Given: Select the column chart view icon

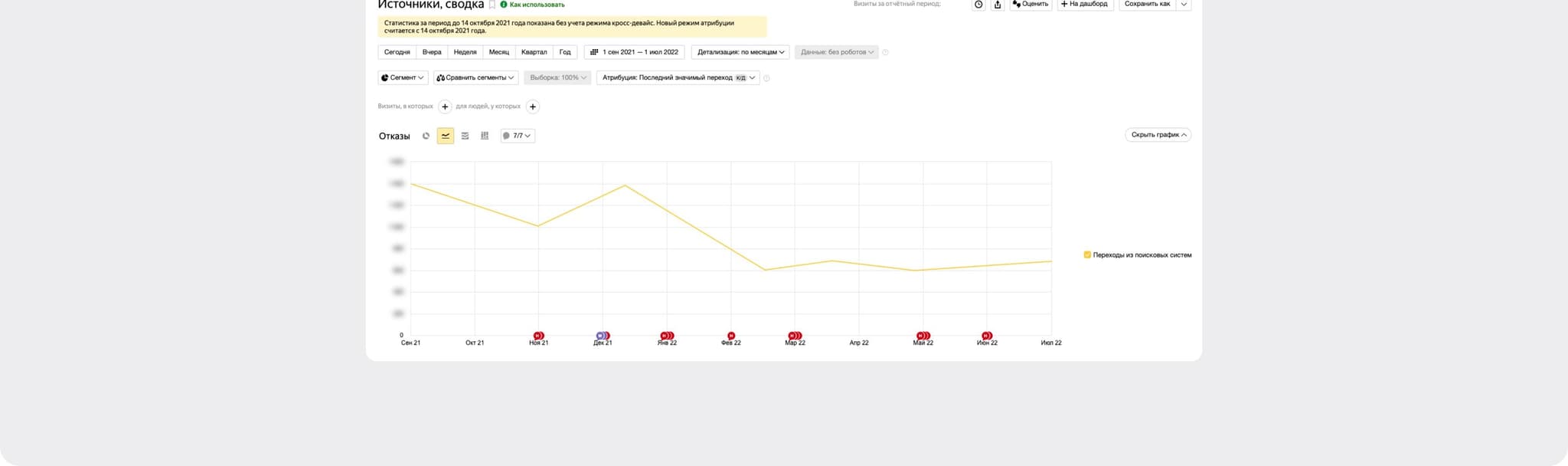Looking at the screenshot, I should coord(485,136).
